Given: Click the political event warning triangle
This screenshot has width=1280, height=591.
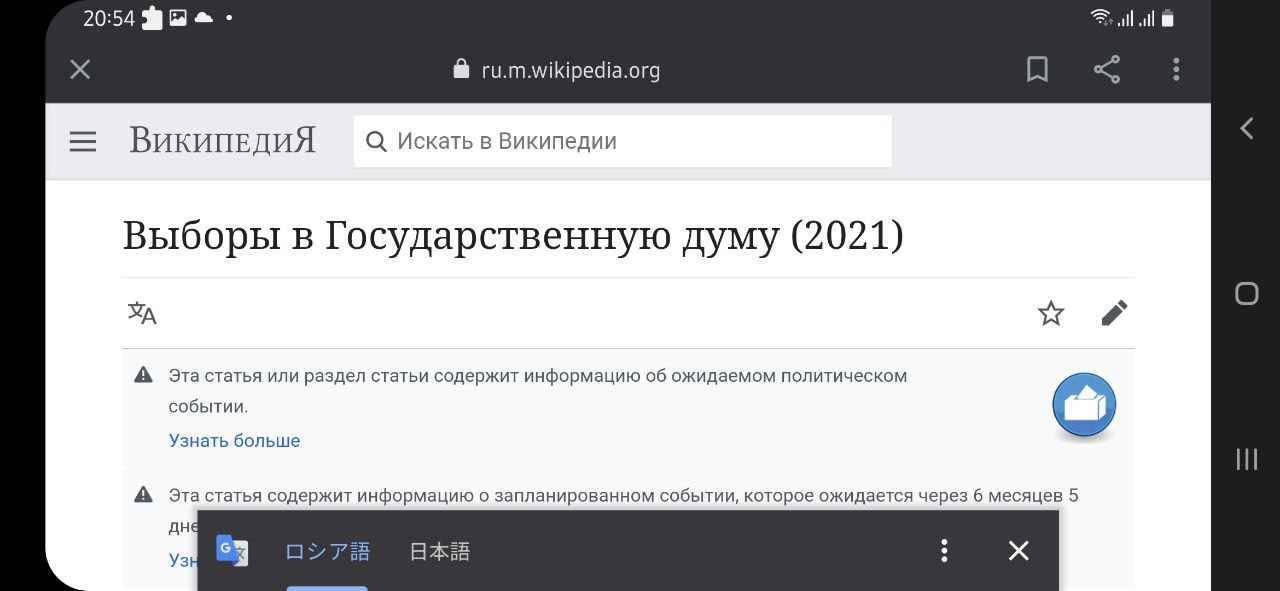Looking at the screenshot, I should click(x=143, y=375).
